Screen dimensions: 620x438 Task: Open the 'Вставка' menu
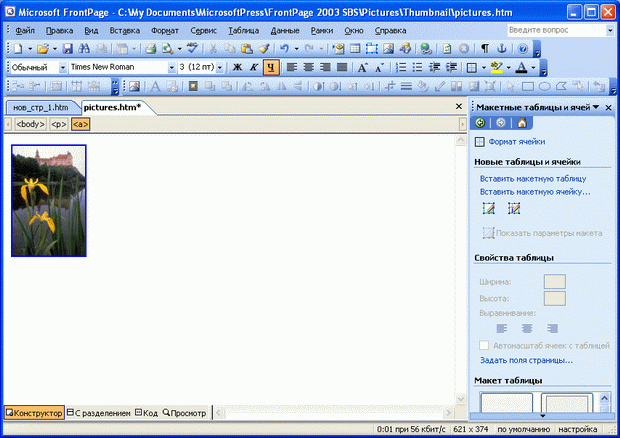[x=125, y=30]
